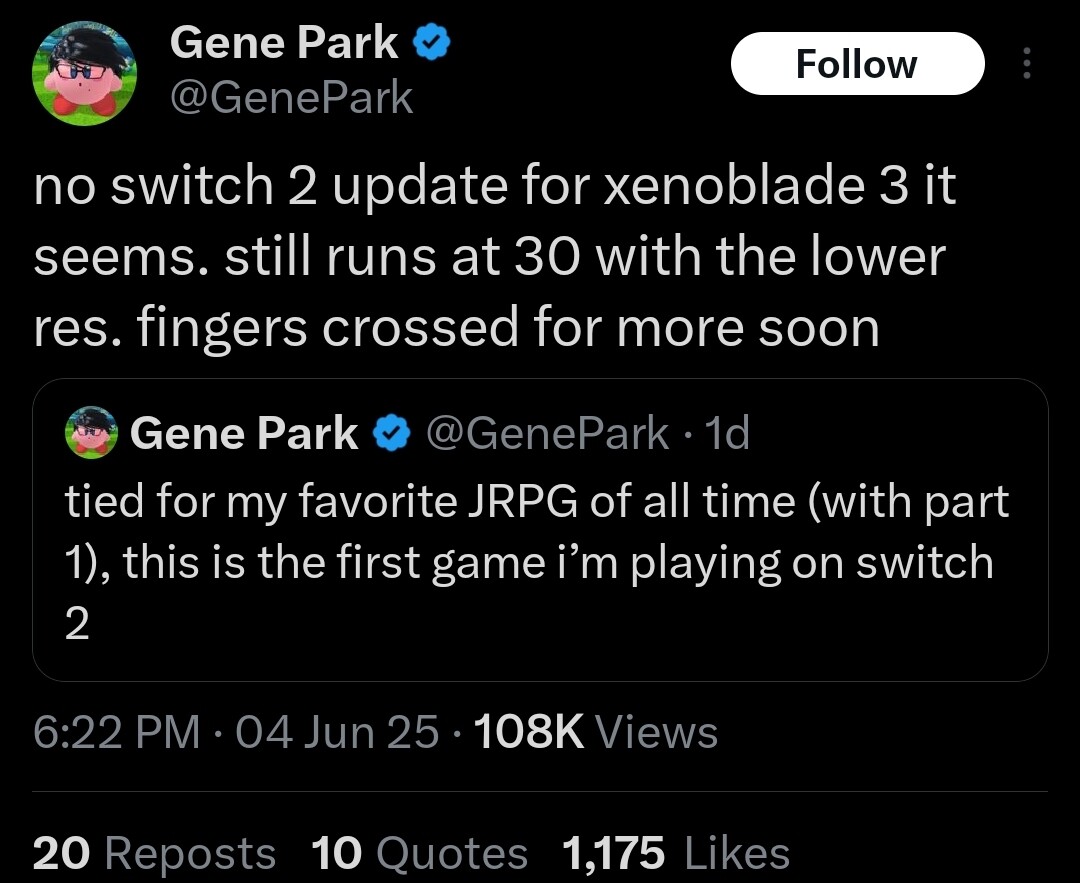Viewport: 1080px width, 883px height.
Task: Follow Gene Park
Action: point(856,64)
